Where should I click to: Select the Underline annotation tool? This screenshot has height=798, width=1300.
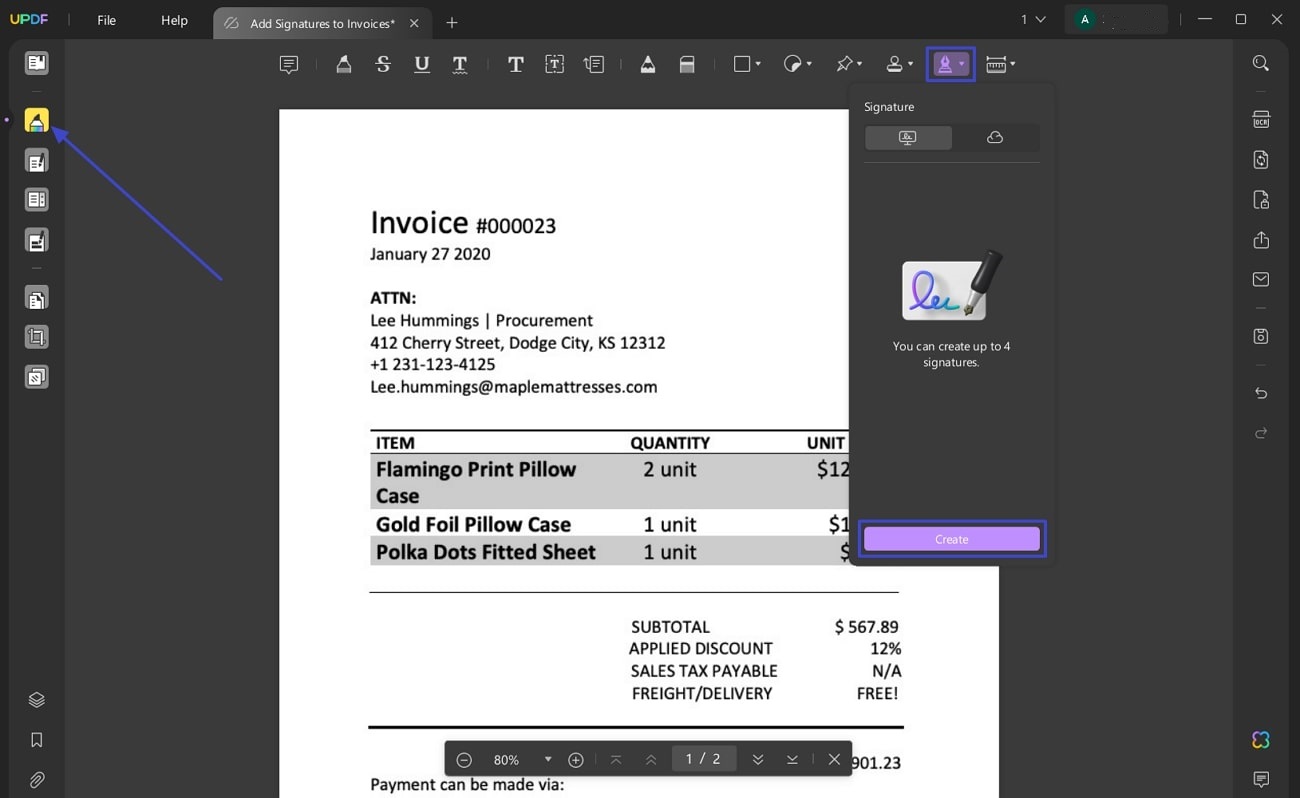421,63
